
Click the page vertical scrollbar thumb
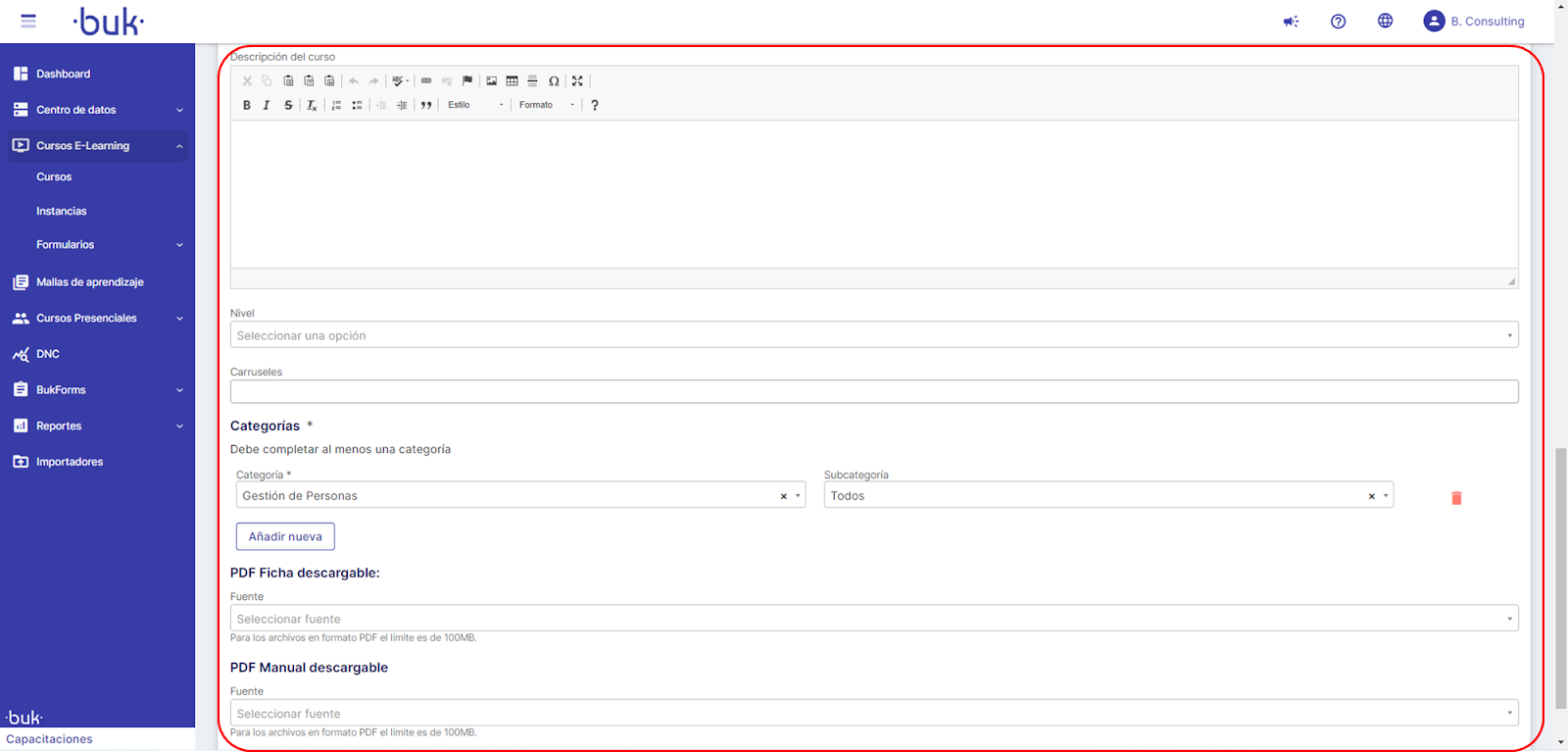tap(1560, 578)
